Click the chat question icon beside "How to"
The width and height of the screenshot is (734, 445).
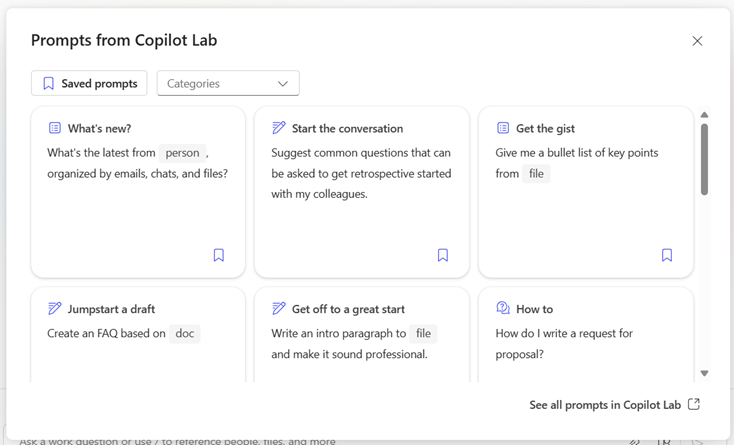tap(503, 308)
